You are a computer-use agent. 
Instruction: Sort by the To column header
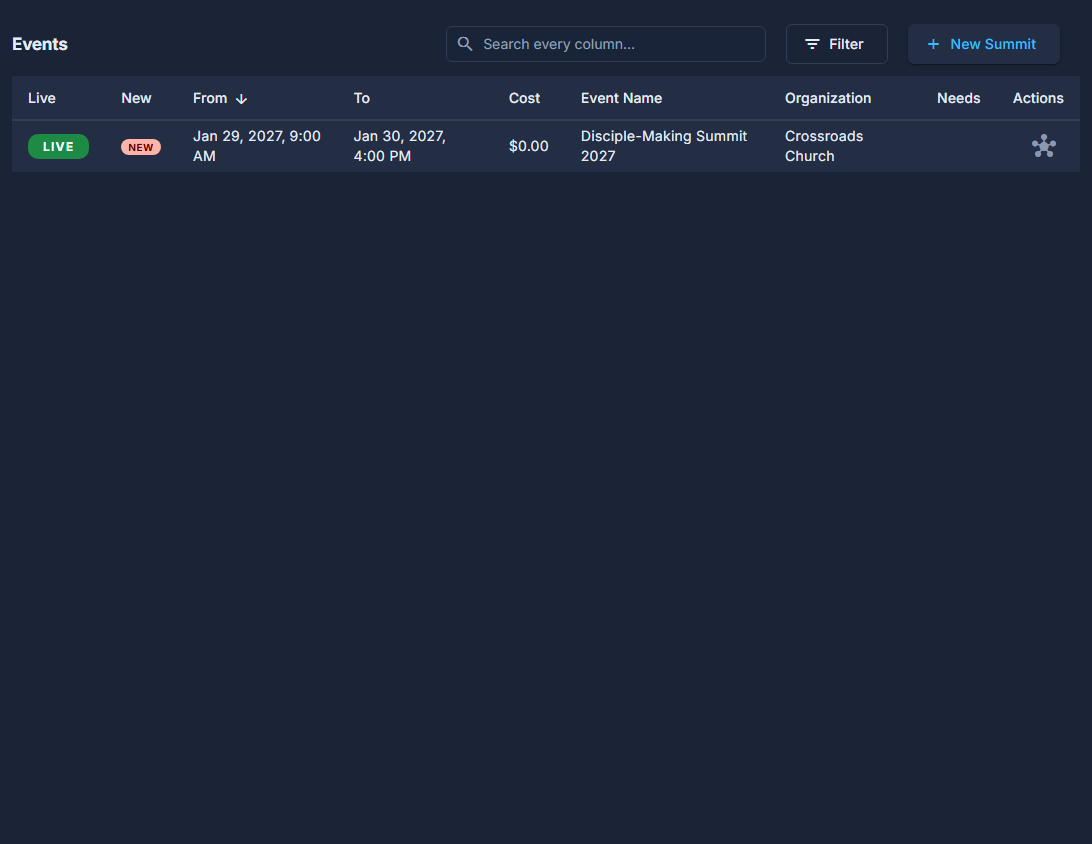pos(361,98)
